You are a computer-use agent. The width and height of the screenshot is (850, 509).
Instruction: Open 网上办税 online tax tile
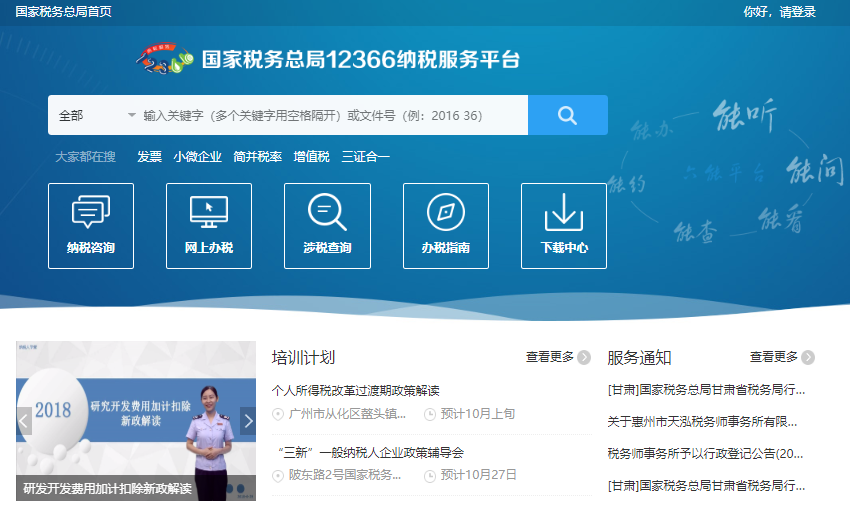coord(209,225)
